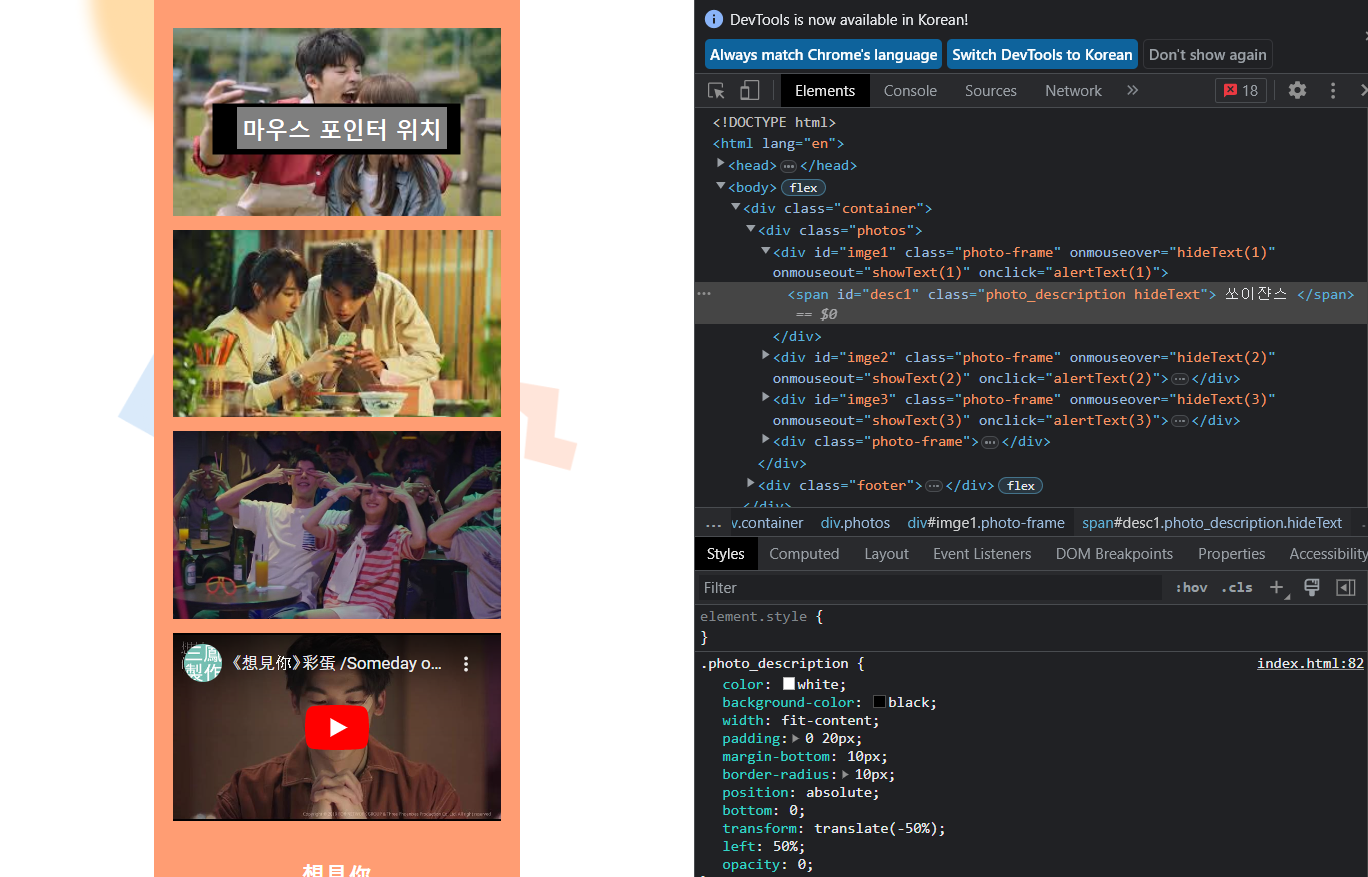Expand the padding shorthand property triangle
This screenshot has width=1368, height=877.
pyautogui.click(x=796, y=738)
